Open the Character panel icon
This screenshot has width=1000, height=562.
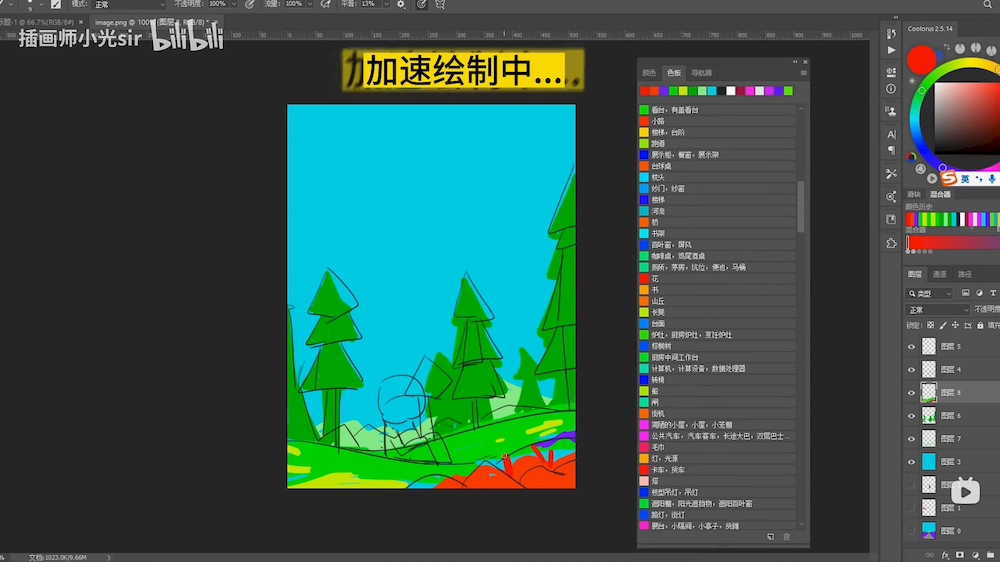pos(891,134)
